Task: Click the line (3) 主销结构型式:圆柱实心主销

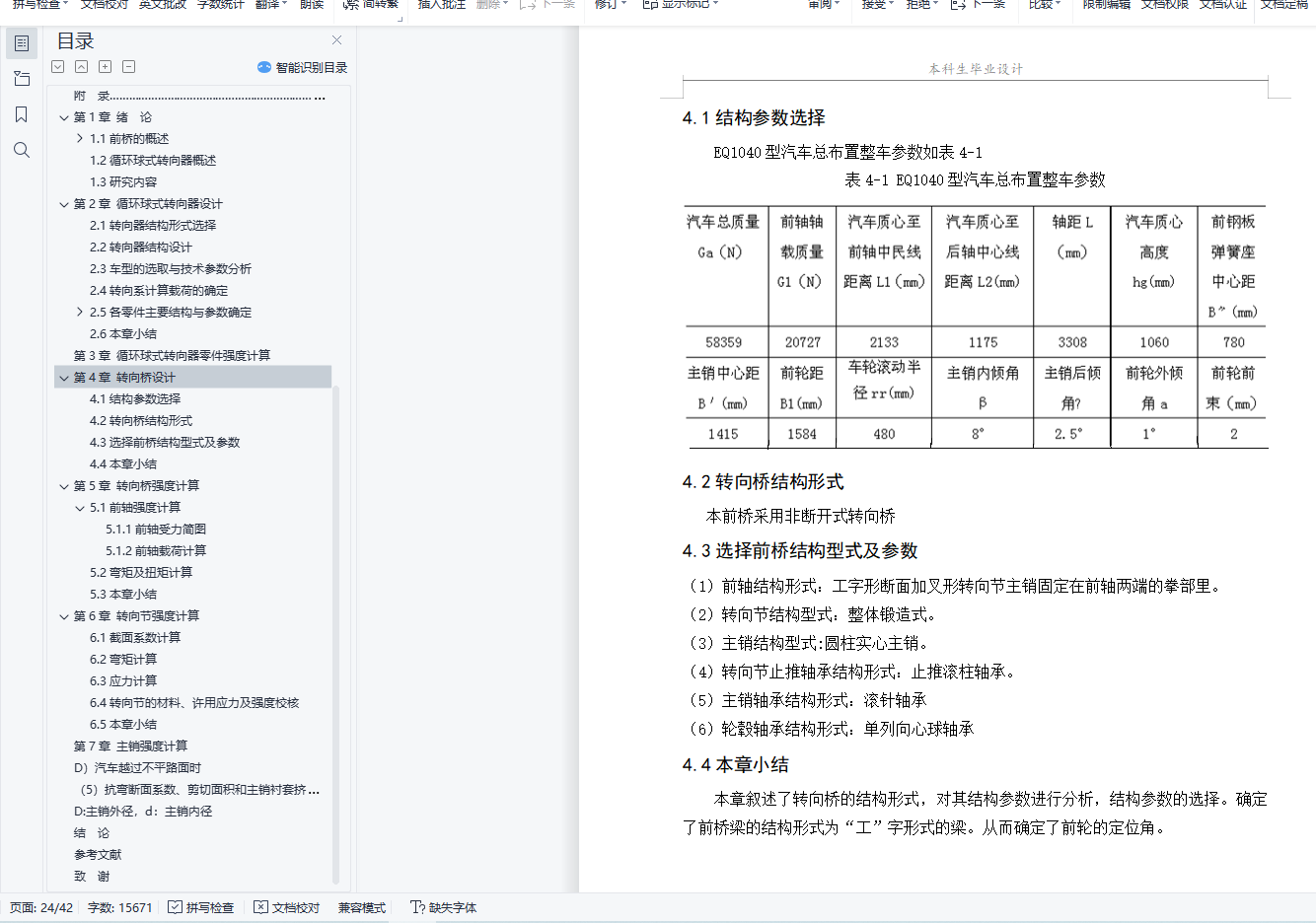Action: click(x=808, y=644)
